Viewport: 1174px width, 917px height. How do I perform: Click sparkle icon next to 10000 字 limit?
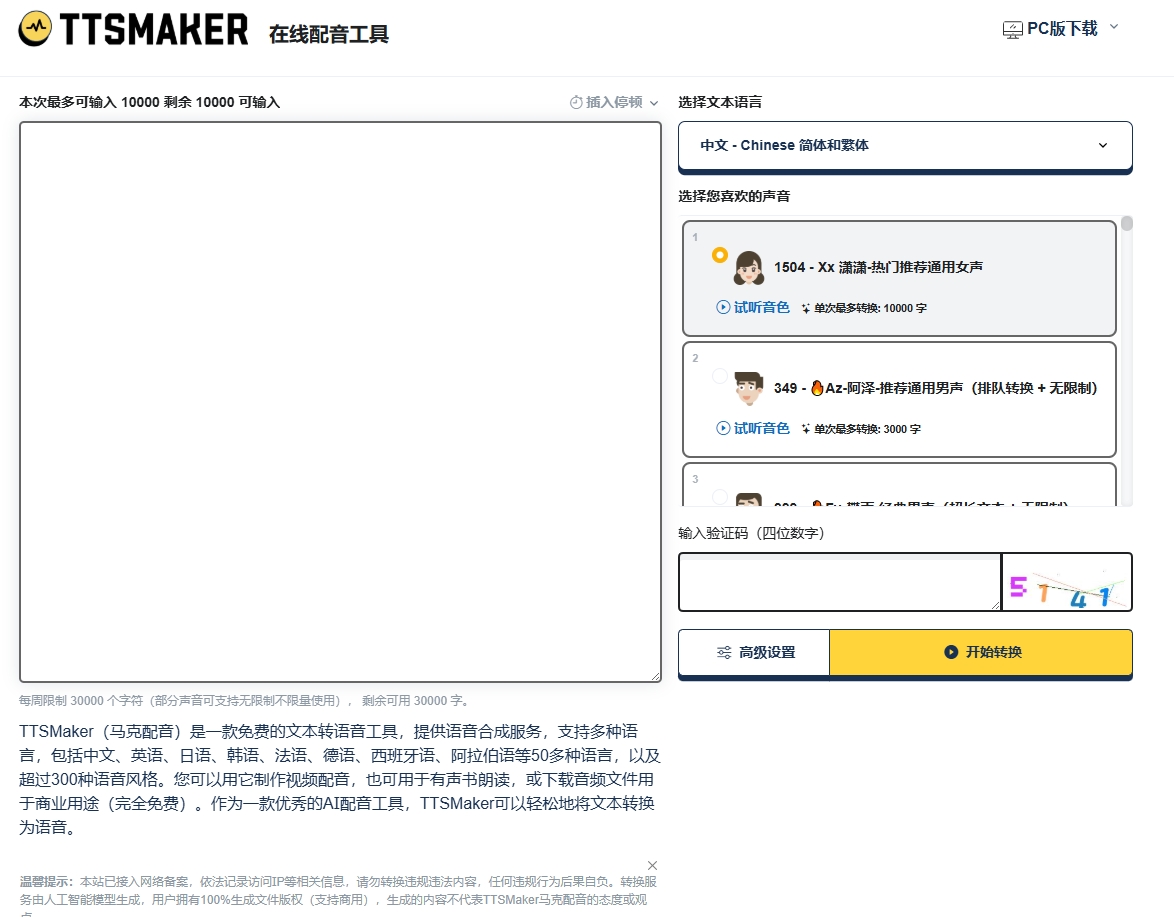(806, 308)
